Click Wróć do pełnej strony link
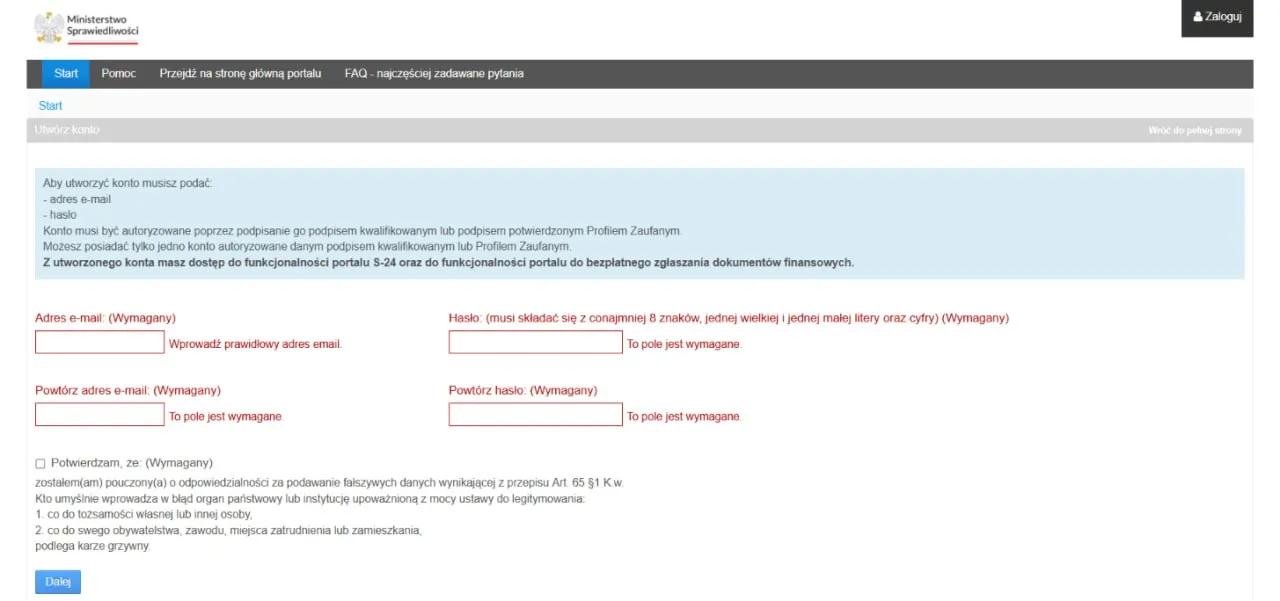 coord(1195,131)
